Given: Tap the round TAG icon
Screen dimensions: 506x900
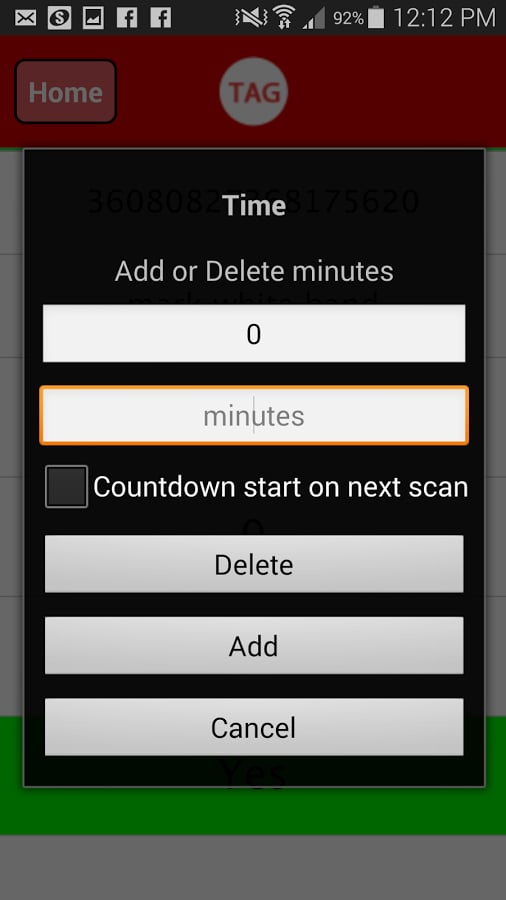Looking at the screenshot, I should [x=254, y=91].
